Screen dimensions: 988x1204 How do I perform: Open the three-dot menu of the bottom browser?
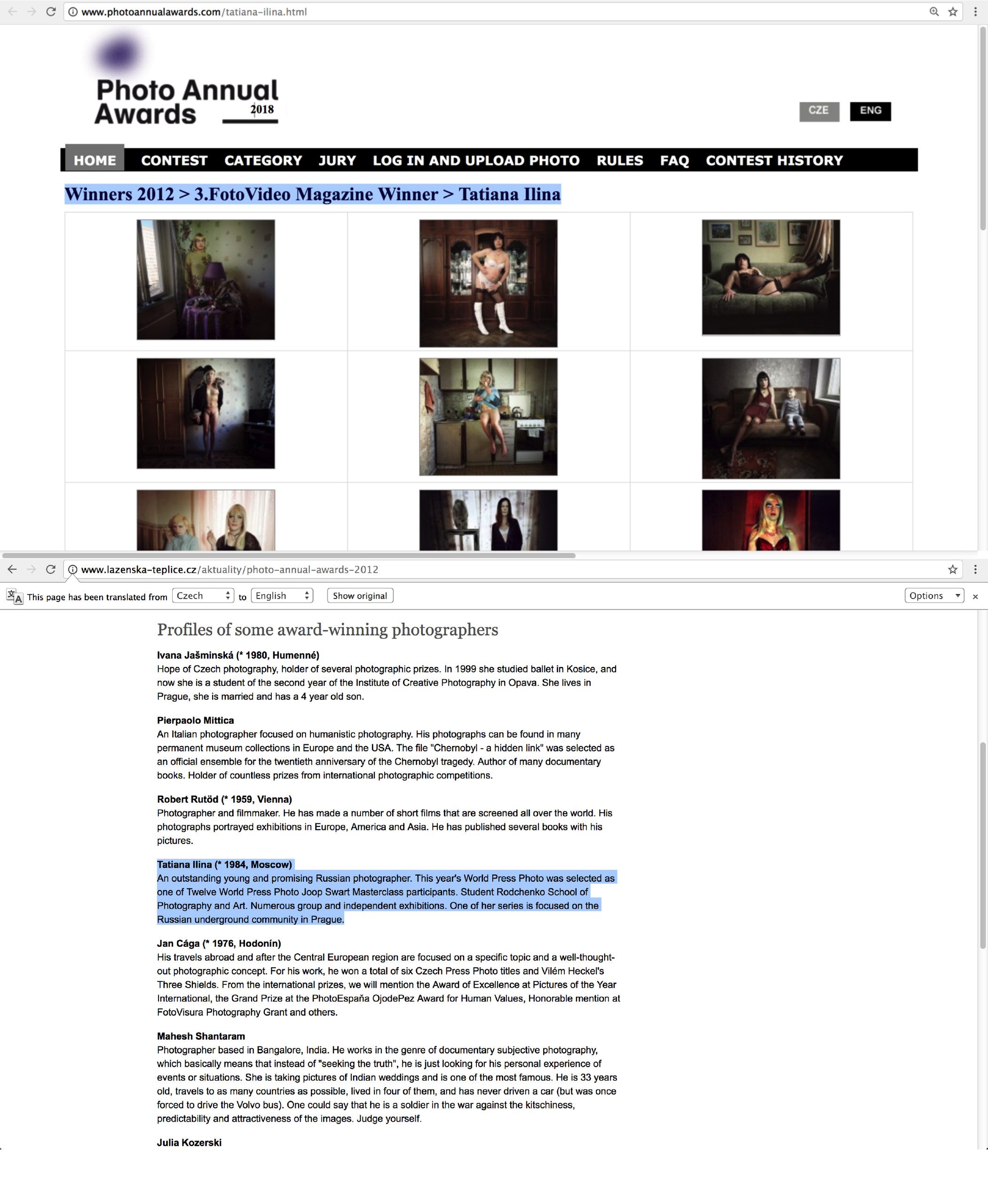[975, 569]
